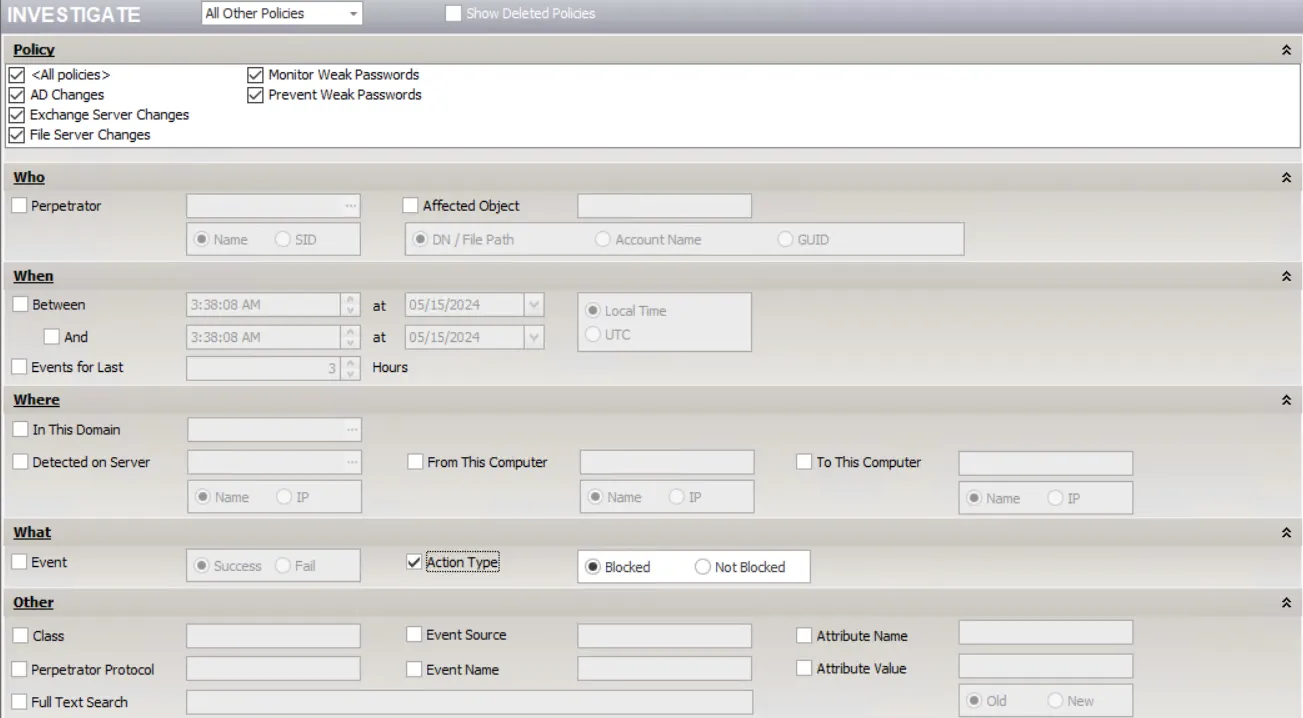Click From This Computer text field
The height and width of the screenshot is (718, 1303).
click(x=667, y=462)
